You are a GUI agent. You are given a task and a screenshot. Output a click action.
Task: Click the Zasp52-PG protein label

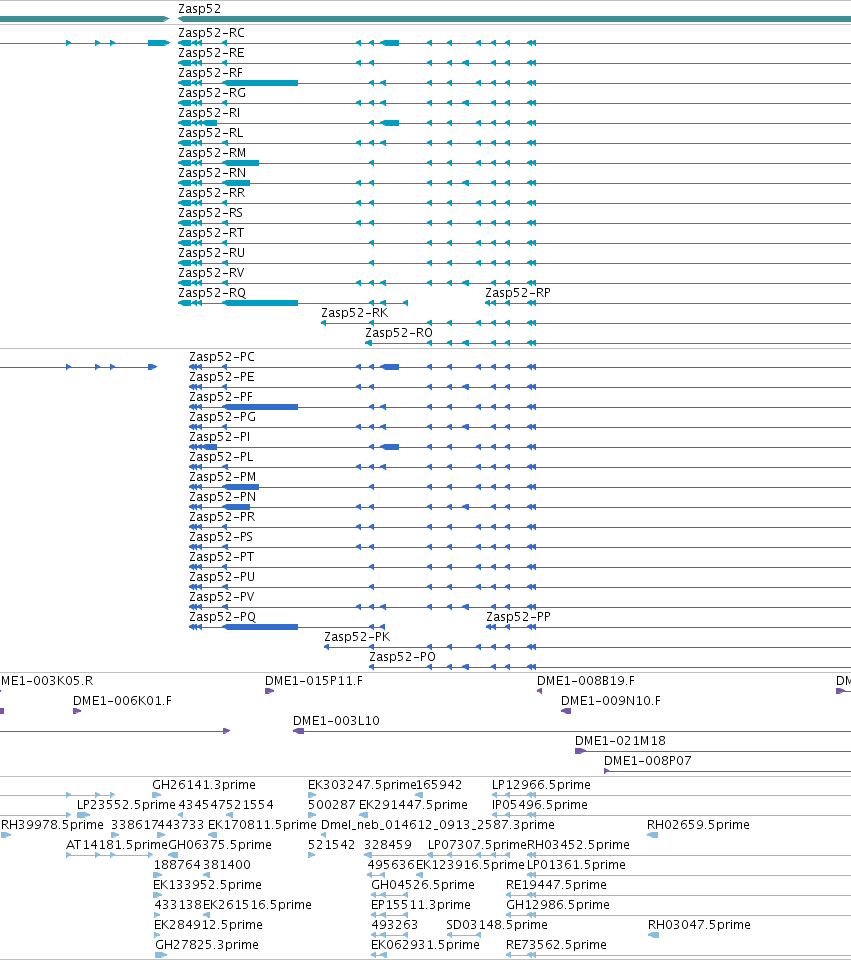pos(222,417)
